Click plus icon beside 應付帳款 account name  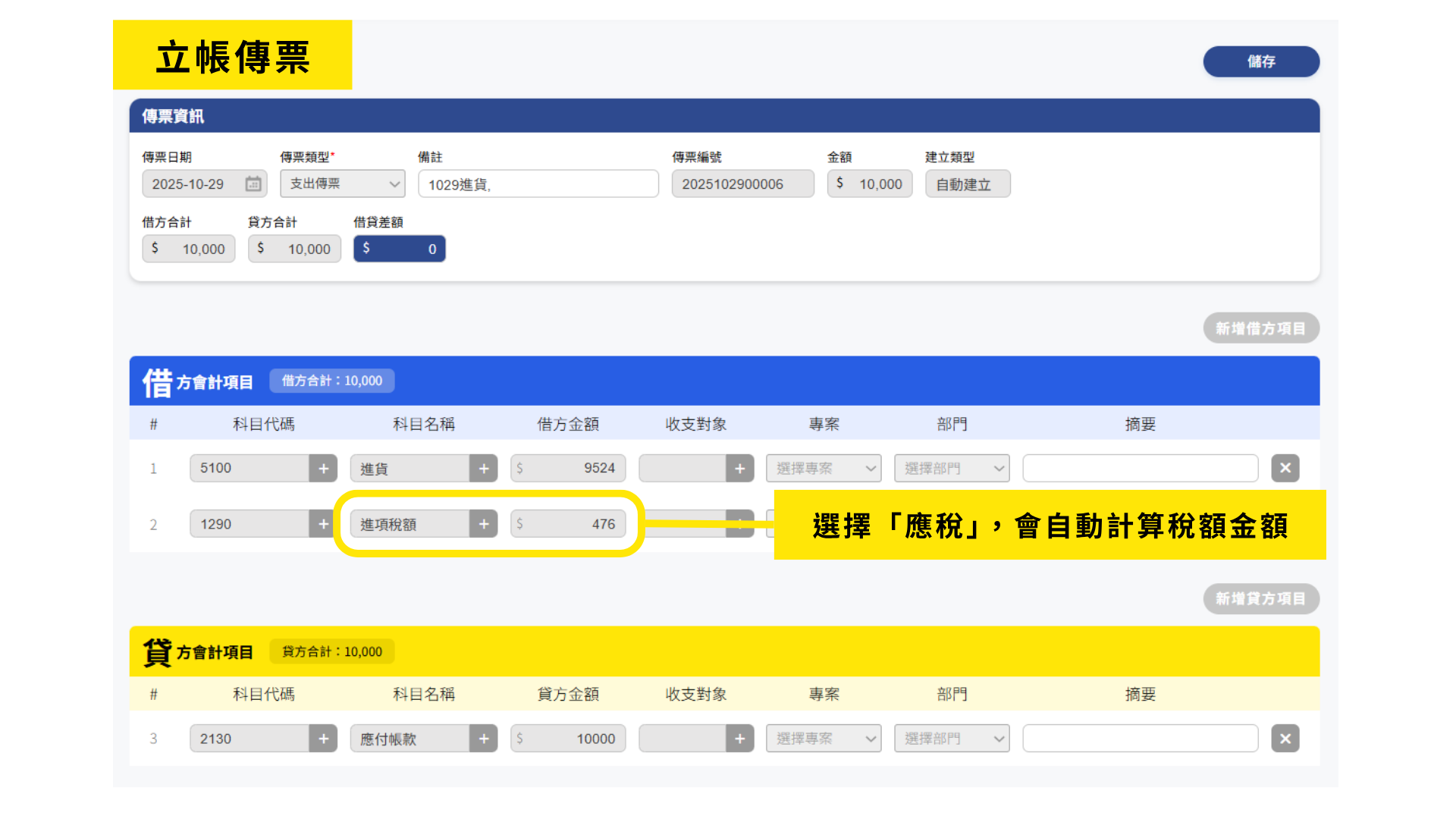point(483,739)
